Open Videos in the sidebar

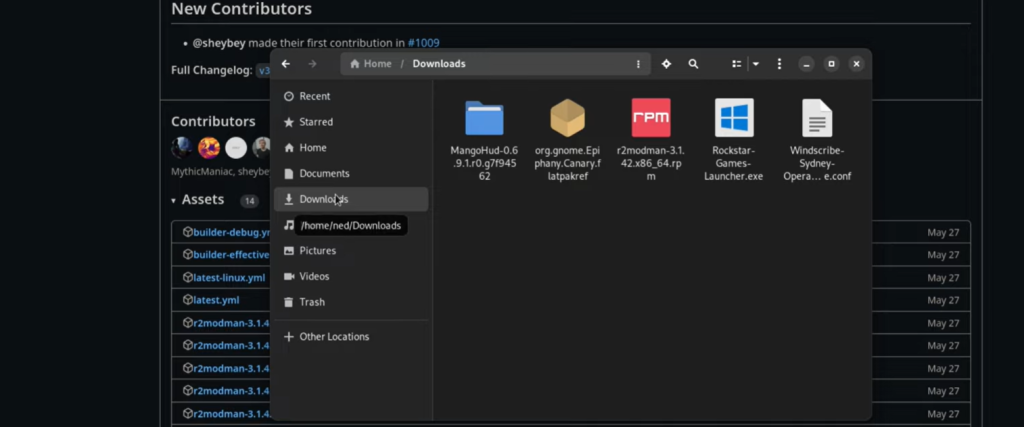351,276
